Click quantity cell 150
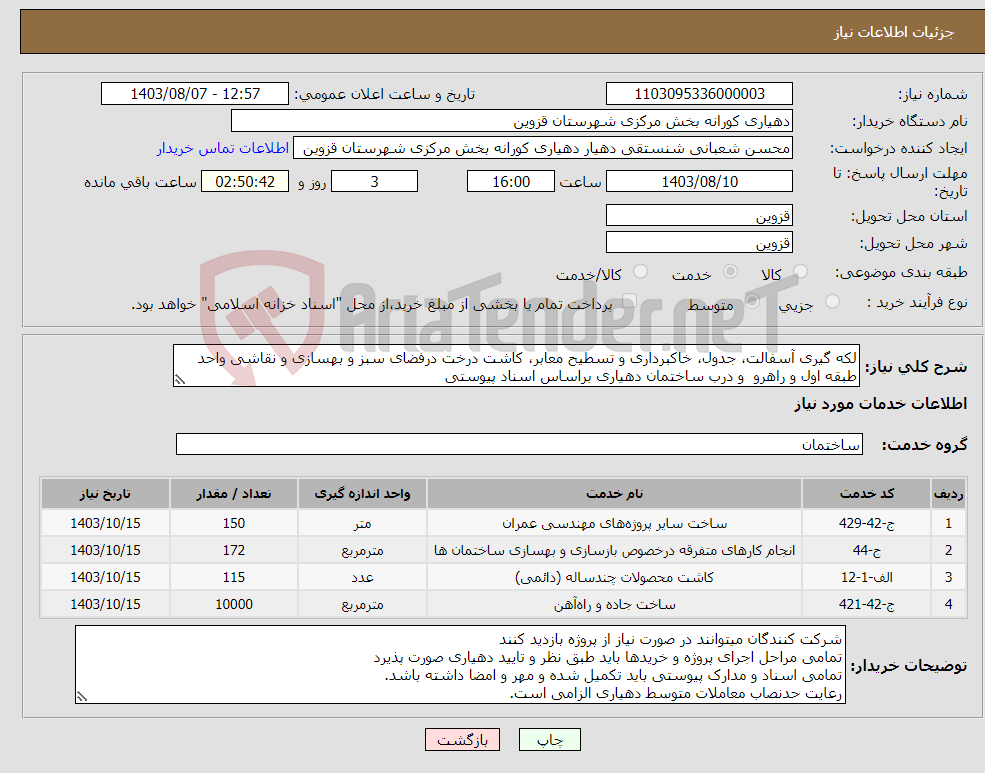This screenshot has height=773, width=985. [234, 523]
